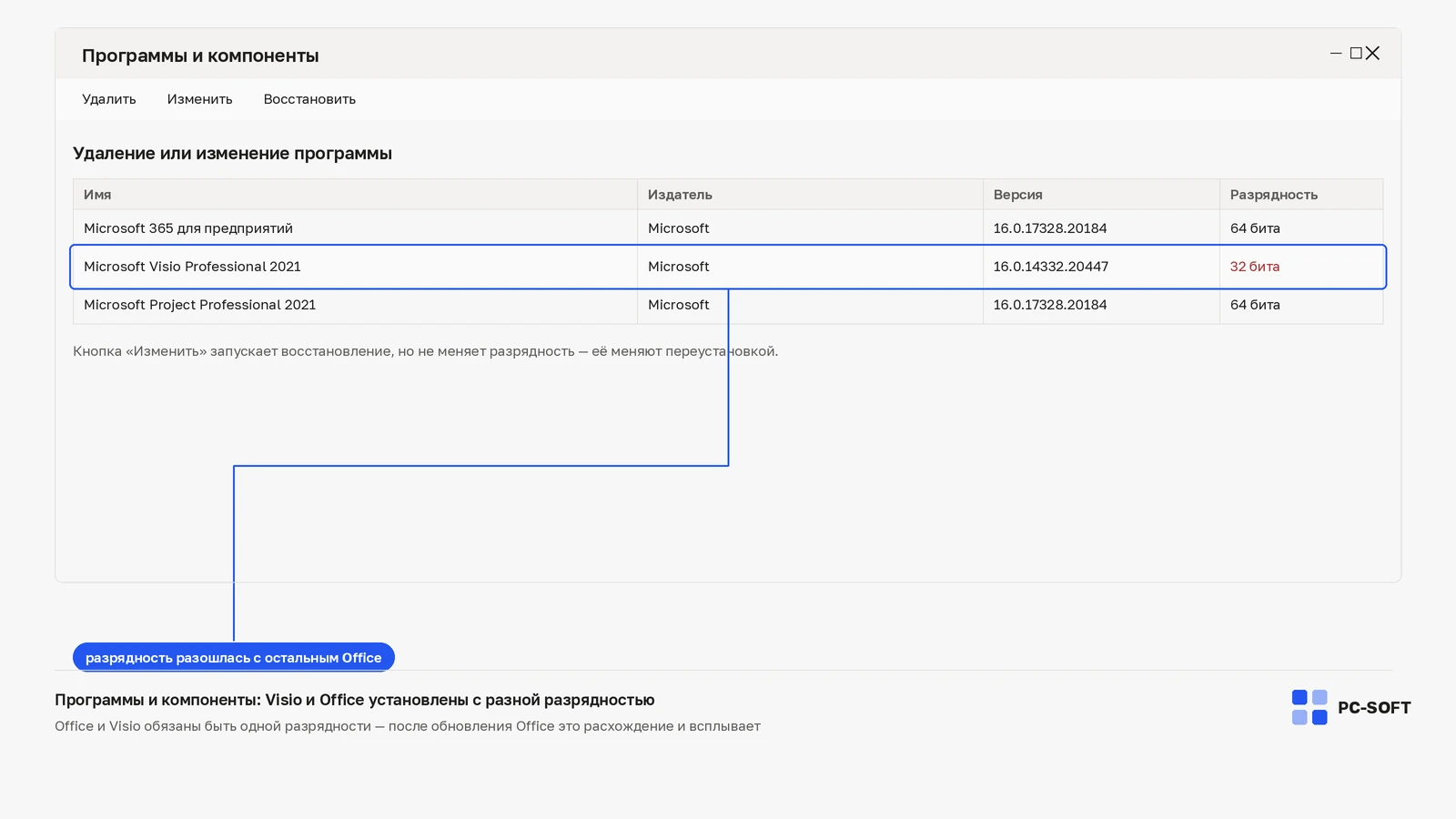The image size is (1456, 819).
Task: Select Microsoft Visio Professional 2021 entry
Action: click(x=728, y=267)
